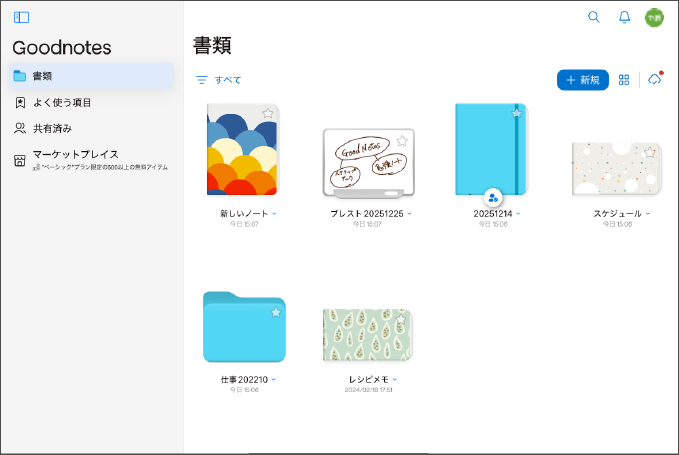679x455 pixels.
Task: Click the filter lines icon beside すべて
Action: 201,80
